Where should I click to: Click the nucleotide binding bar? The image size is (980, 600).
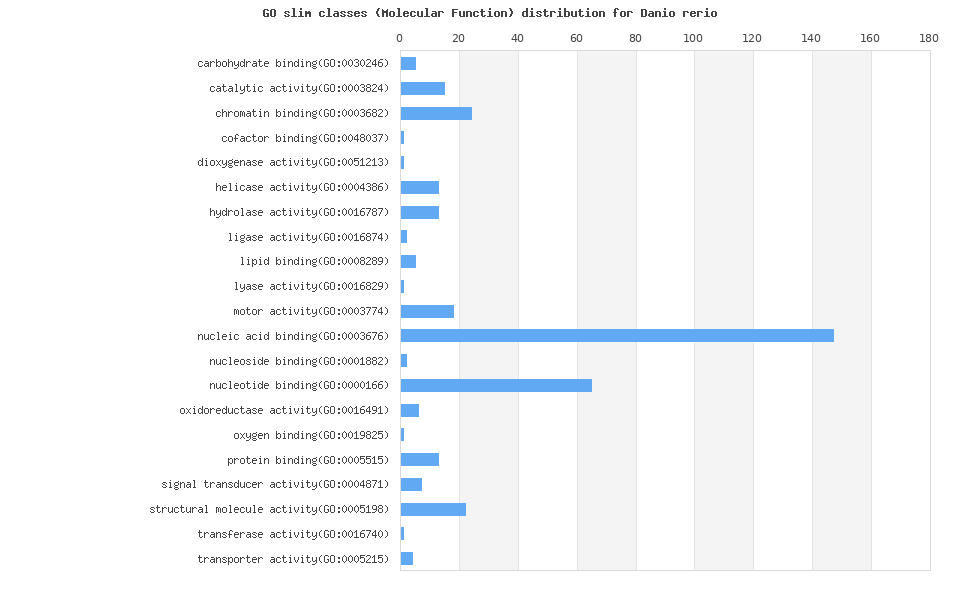496,385
